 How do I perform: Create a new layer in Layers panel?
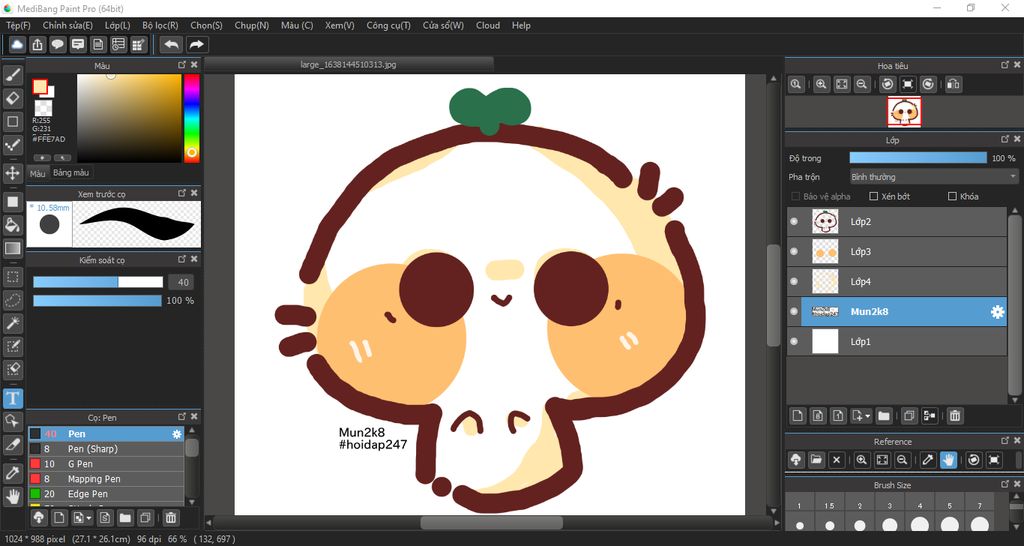click(797, 415)
